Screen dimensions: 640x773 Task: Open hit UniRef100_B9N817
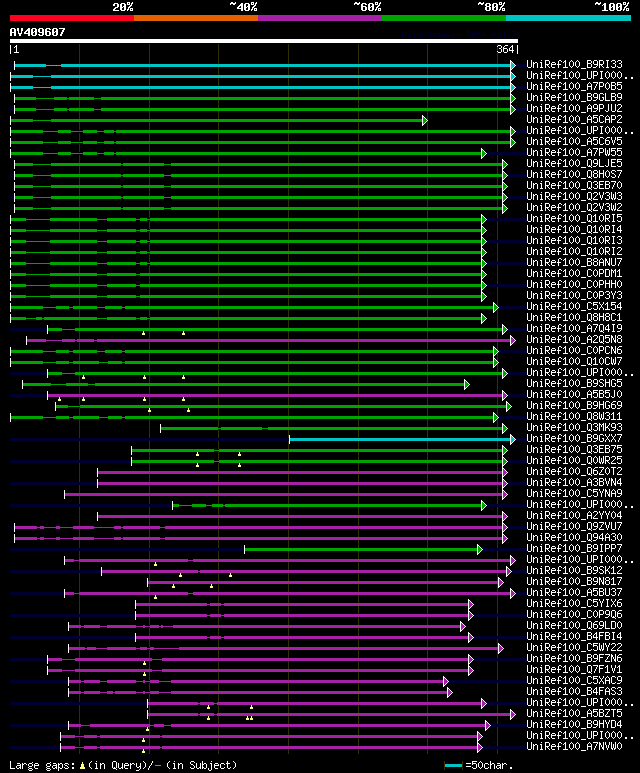click(x=574, y=582)
